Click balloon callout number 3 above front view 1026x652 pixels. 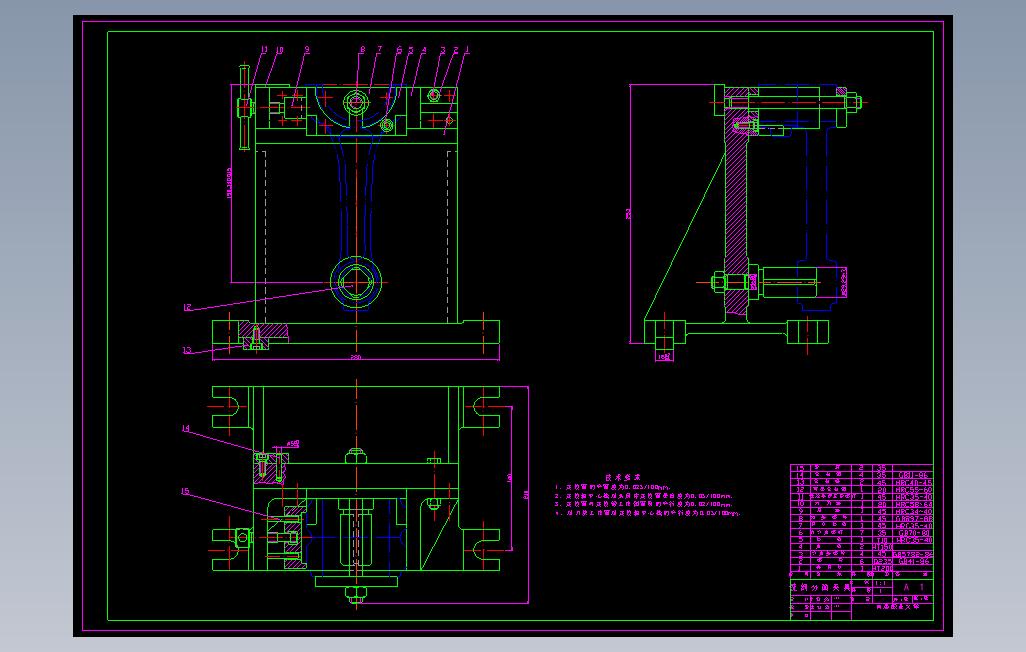pyautogui.click(x=443, y=50)
